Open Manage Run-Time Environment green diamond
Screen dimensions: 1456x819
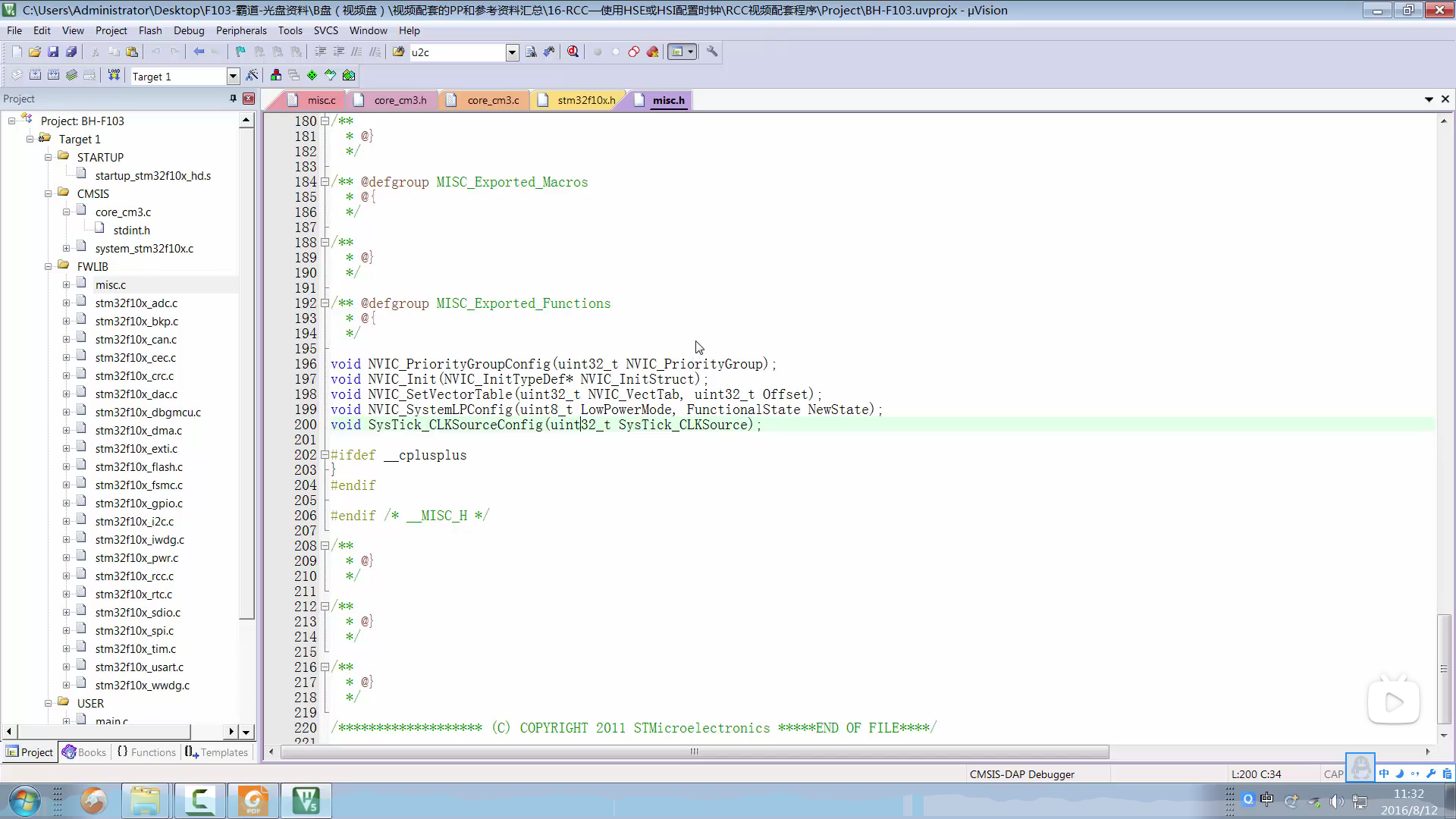coord(312,75)
